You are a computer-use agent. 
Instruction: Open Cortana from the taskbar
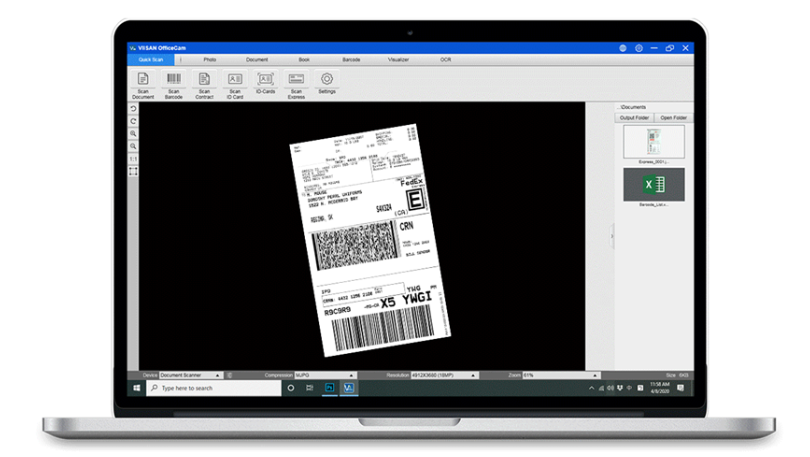click(x=291, y=388)
